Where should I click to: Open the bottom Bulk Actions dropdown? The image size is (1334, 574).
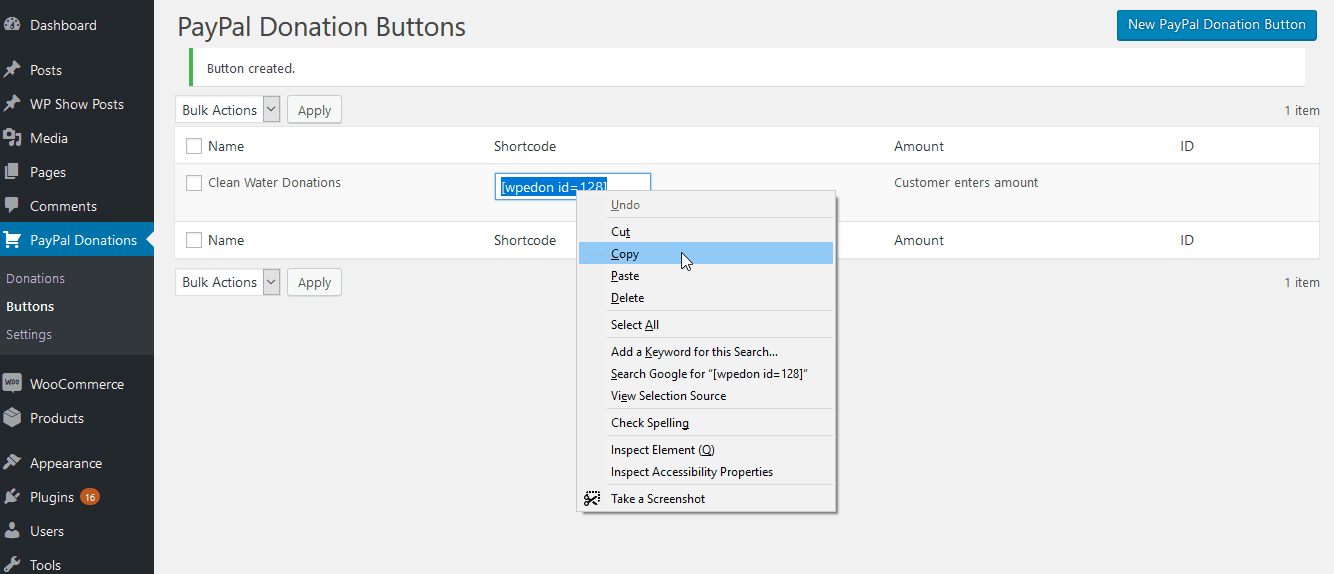tap(228, 282)
